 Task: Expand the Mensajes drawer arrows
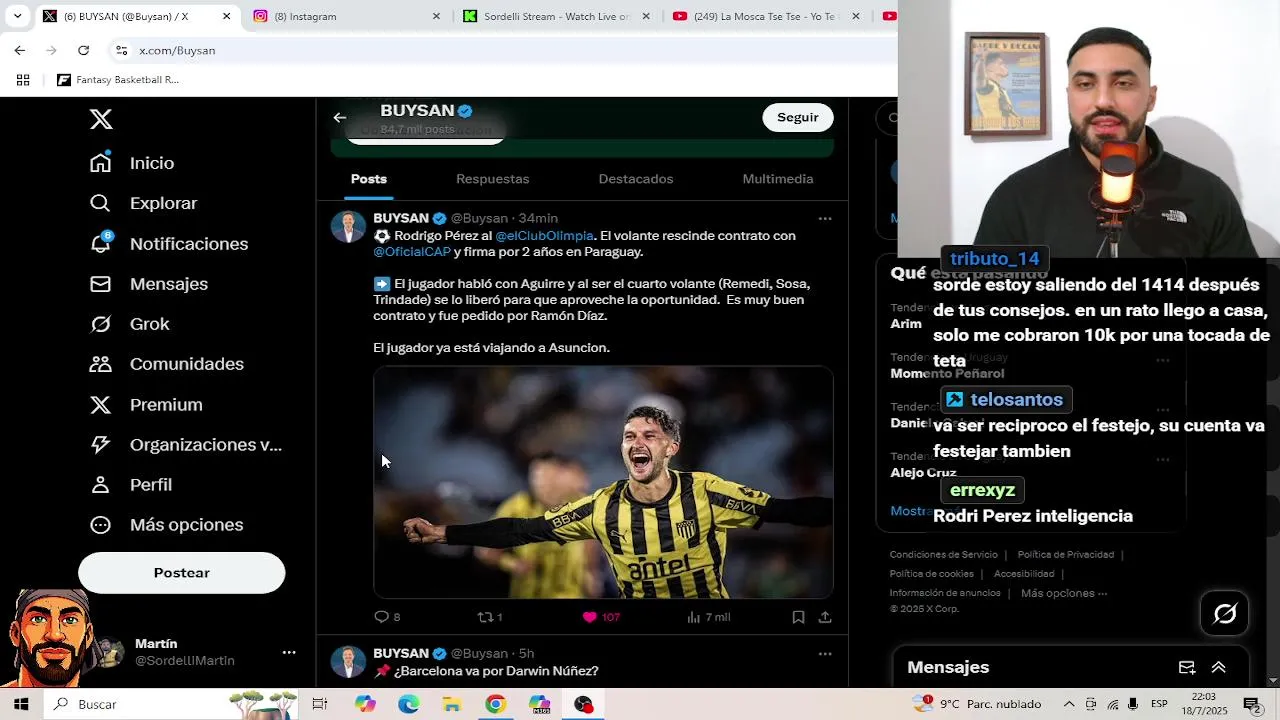click(1219, 667)
